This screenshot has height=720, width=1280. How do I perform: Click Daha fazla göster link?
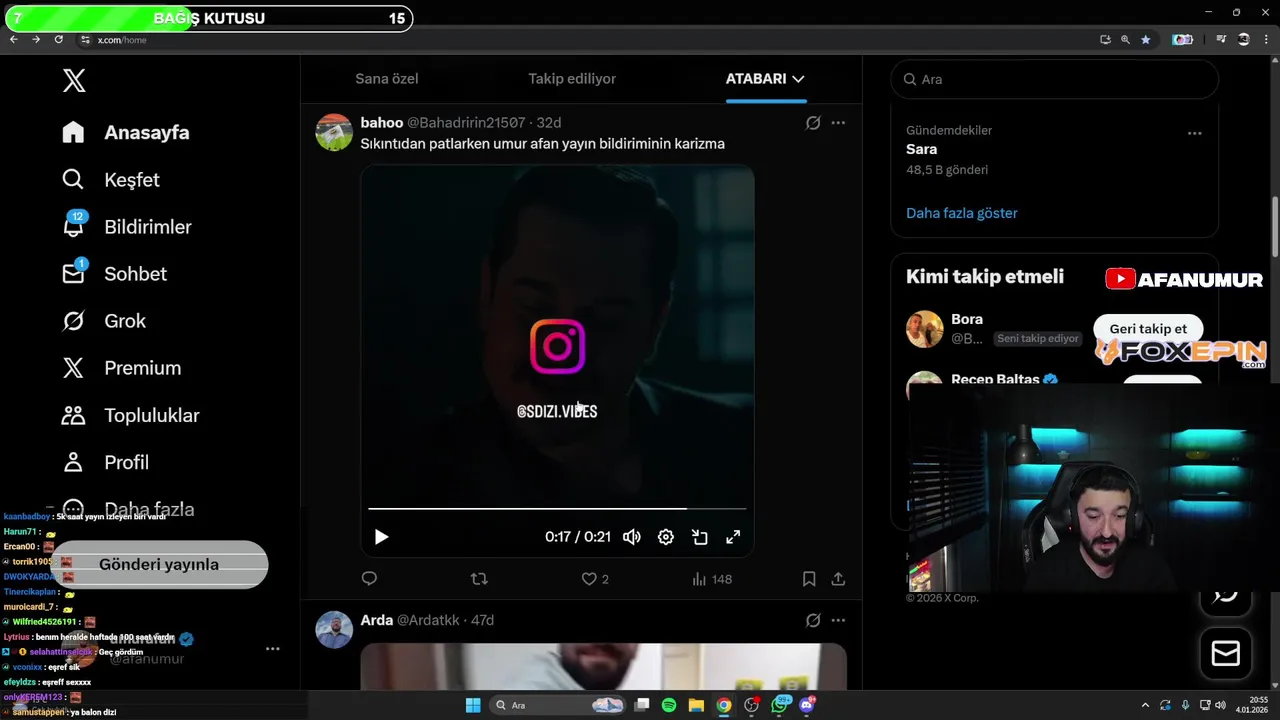tap(962, 213)
